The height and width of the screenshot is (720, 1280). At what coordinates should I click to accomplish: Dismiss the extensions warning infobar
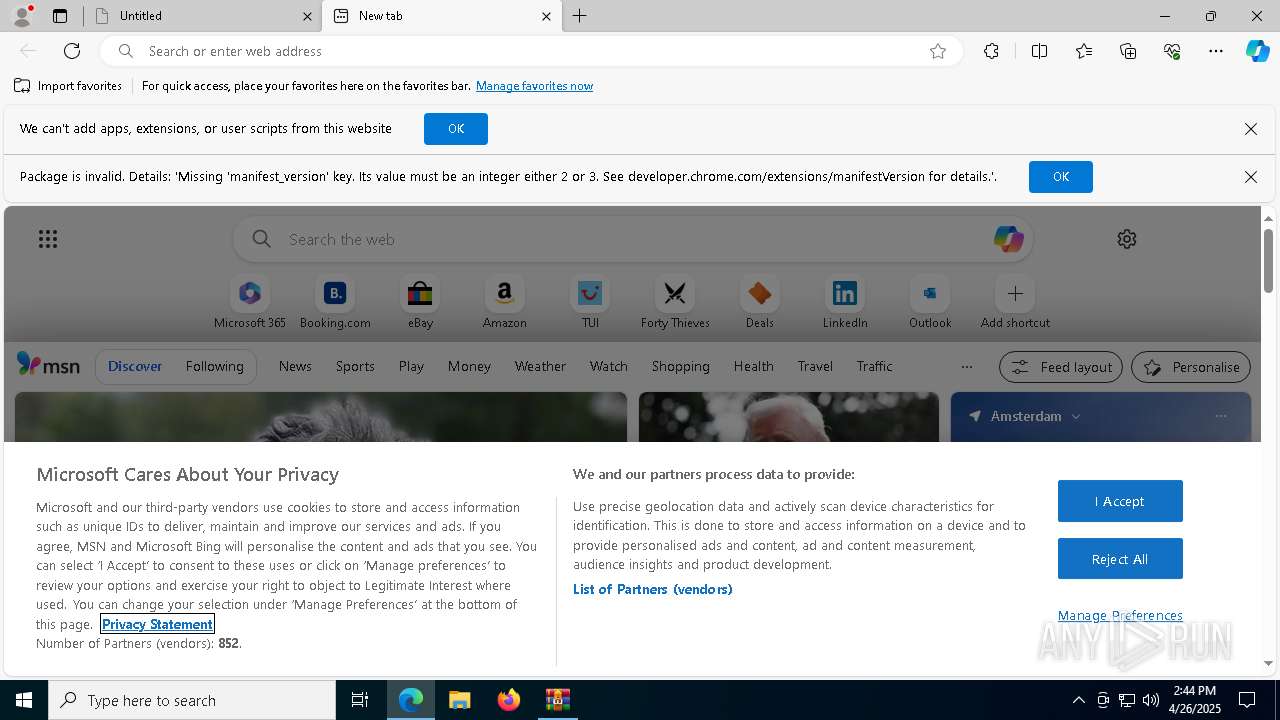(1250, 129)
